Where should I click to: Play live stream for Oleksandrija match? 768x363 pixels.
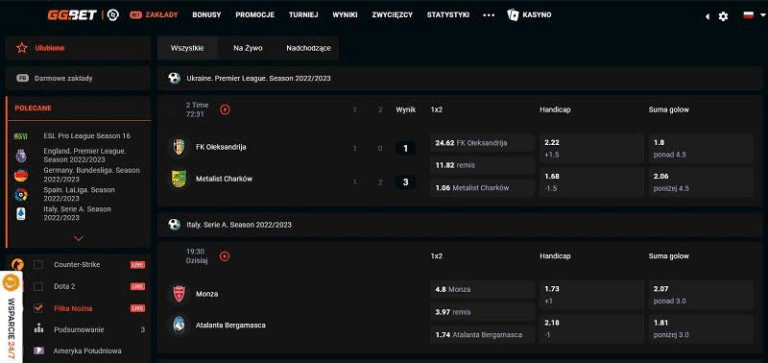point(225,110)
